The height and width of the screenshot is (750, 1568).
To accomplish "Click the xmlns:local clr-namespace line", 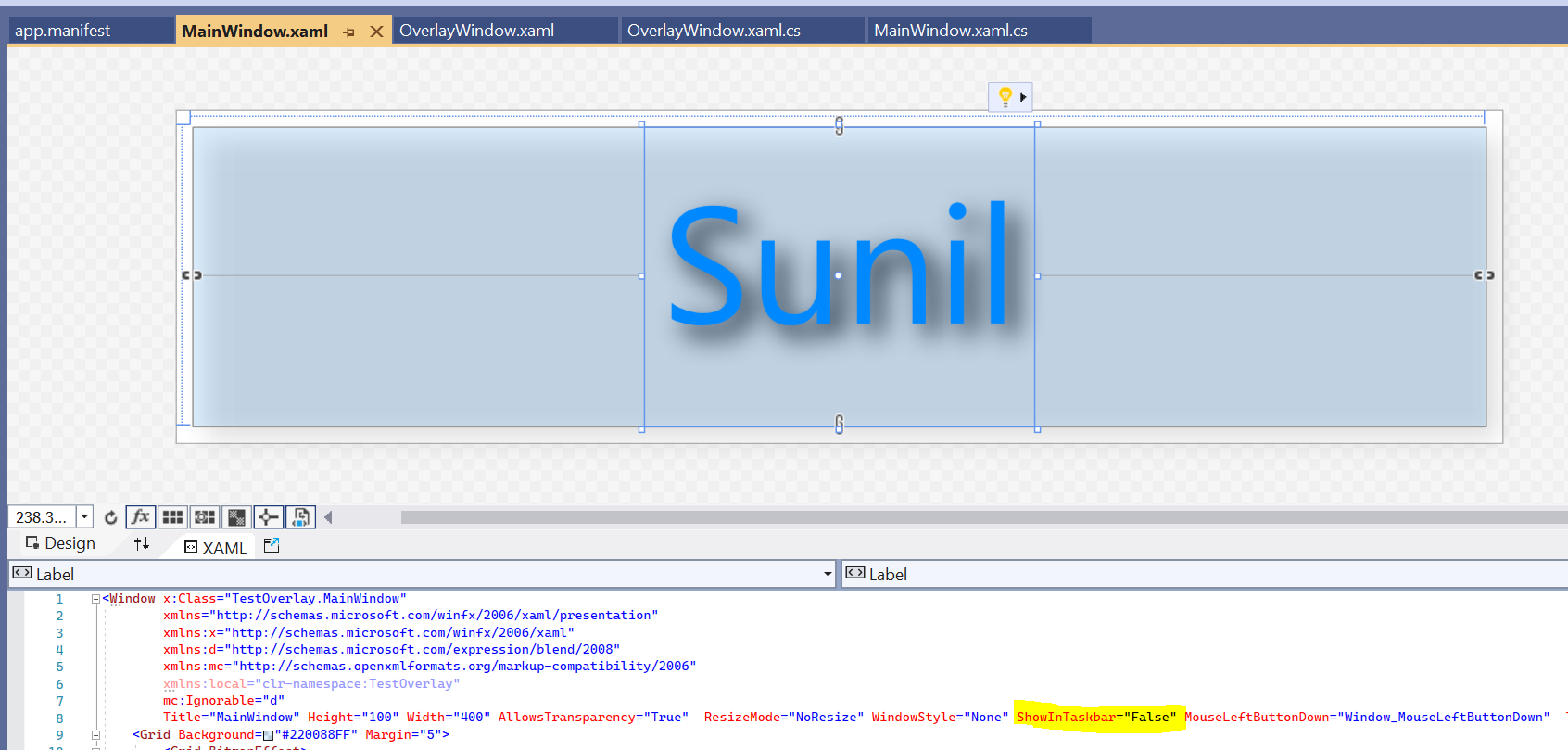I will click(311, 683).
